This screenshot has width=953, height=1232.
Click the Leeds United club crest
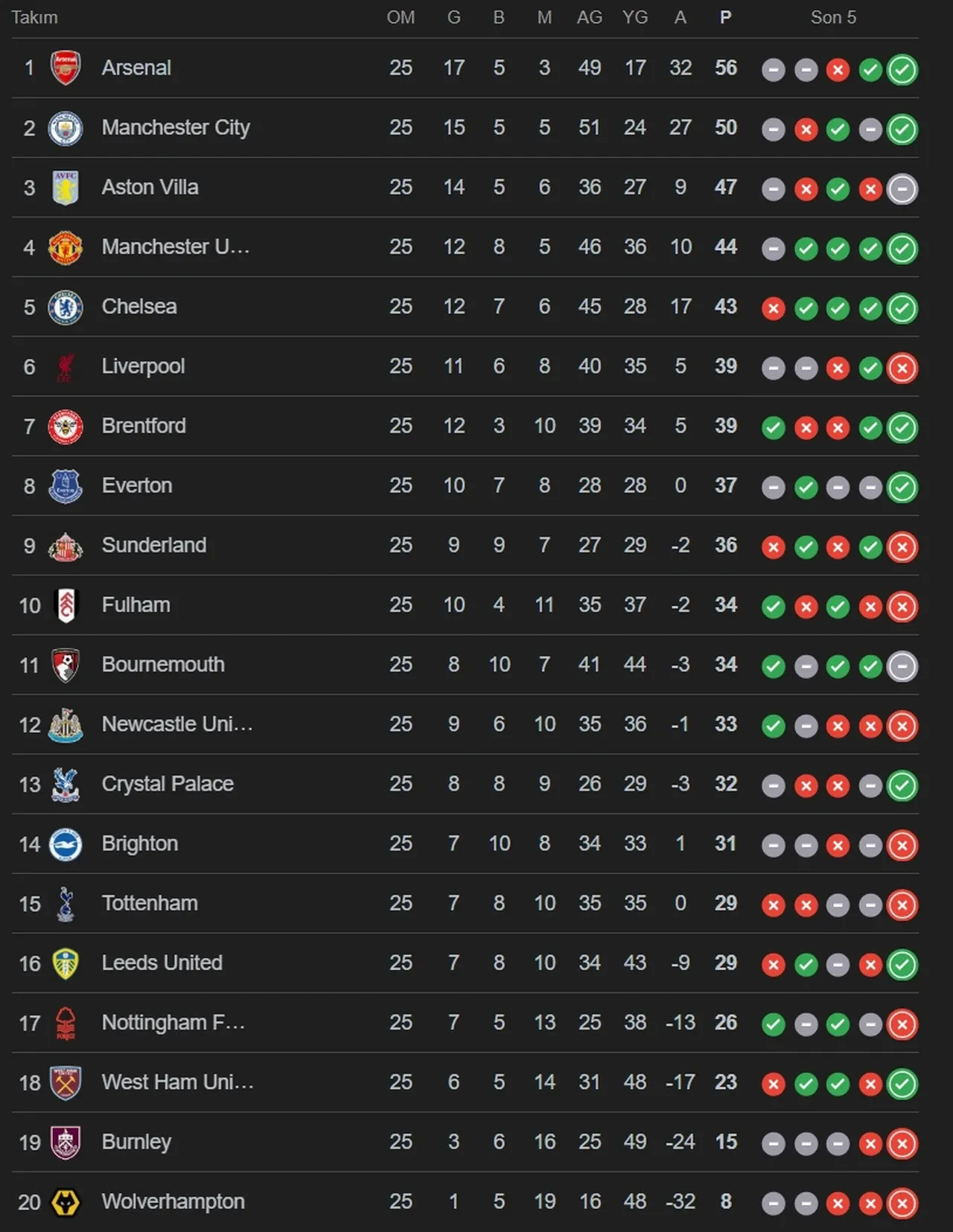(66, 963)
